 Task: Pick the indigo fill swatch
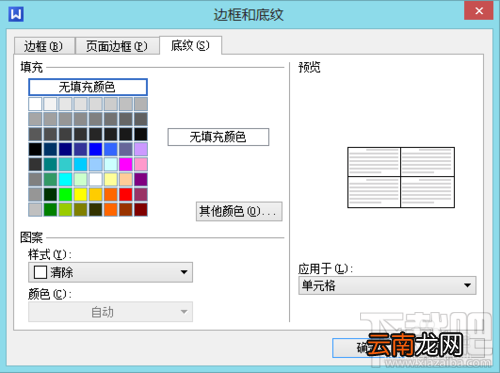[x=80, y=149]
